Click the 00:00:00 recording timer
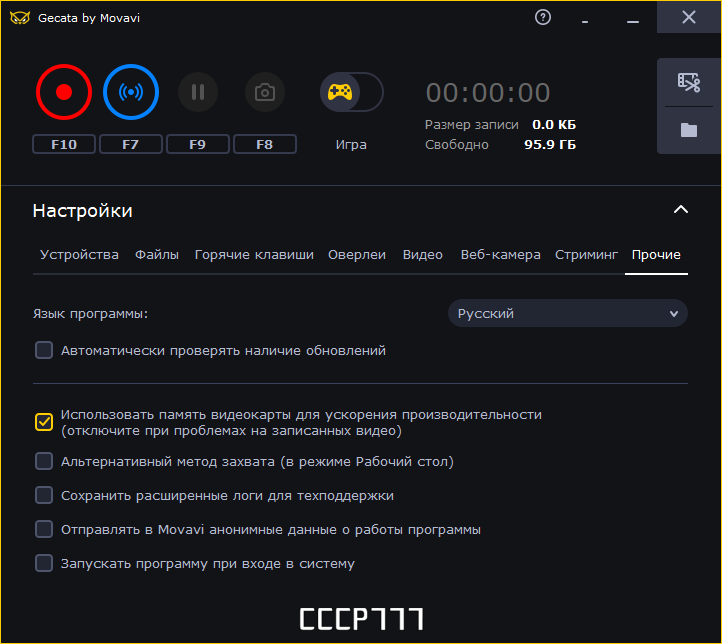The image size is (722, 644). 488,93
